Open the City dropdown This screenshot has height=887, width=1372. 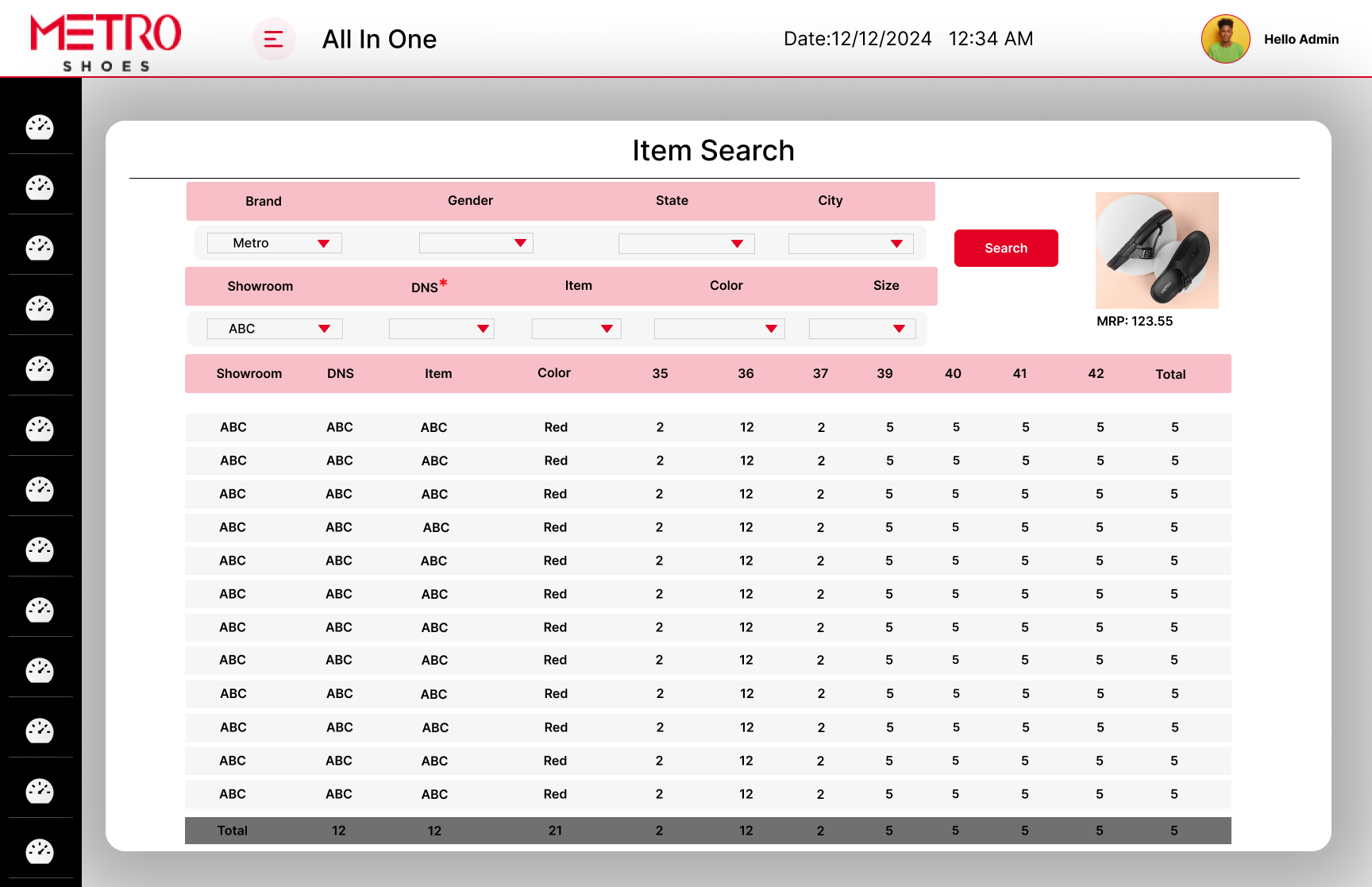click(x=850, y=243)
